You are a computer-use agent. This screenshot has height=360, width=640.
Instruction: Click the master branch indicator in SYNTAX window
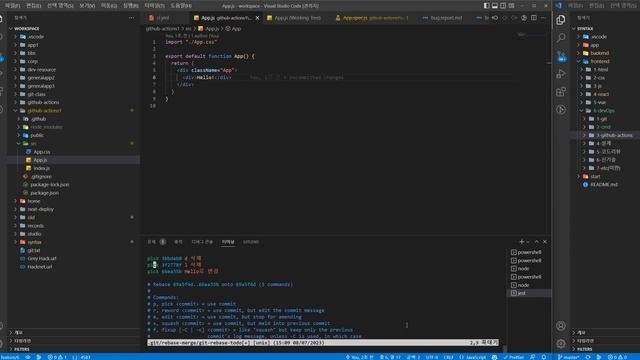(x=569, y=357)
